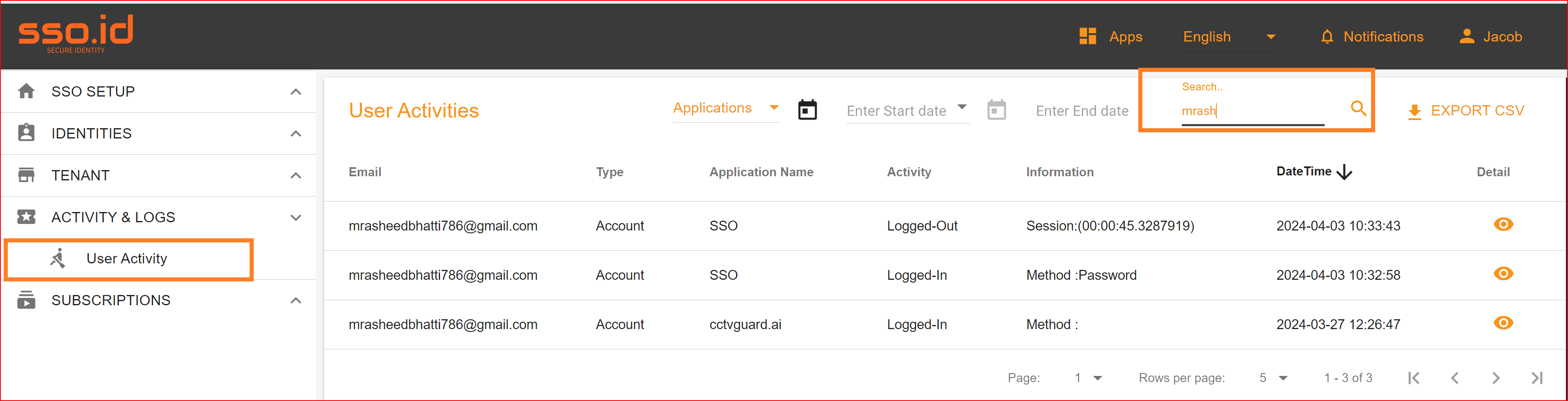Viewport: 1568px width, 401px height.
Task: Click the search magnifier icon
Action: pos(1358,109)
